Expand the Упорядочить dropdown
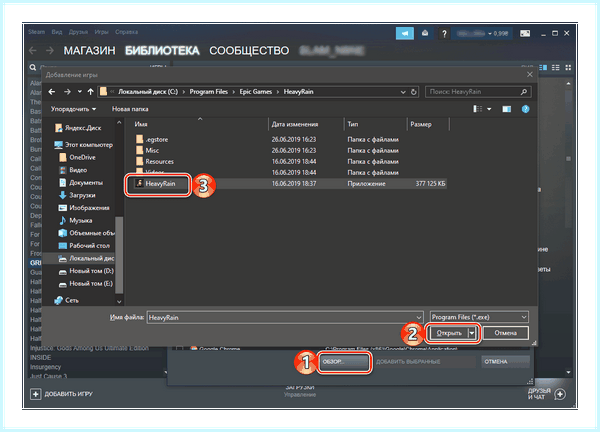600x432 pixels. pyautogui.click(x=73, y=109)
